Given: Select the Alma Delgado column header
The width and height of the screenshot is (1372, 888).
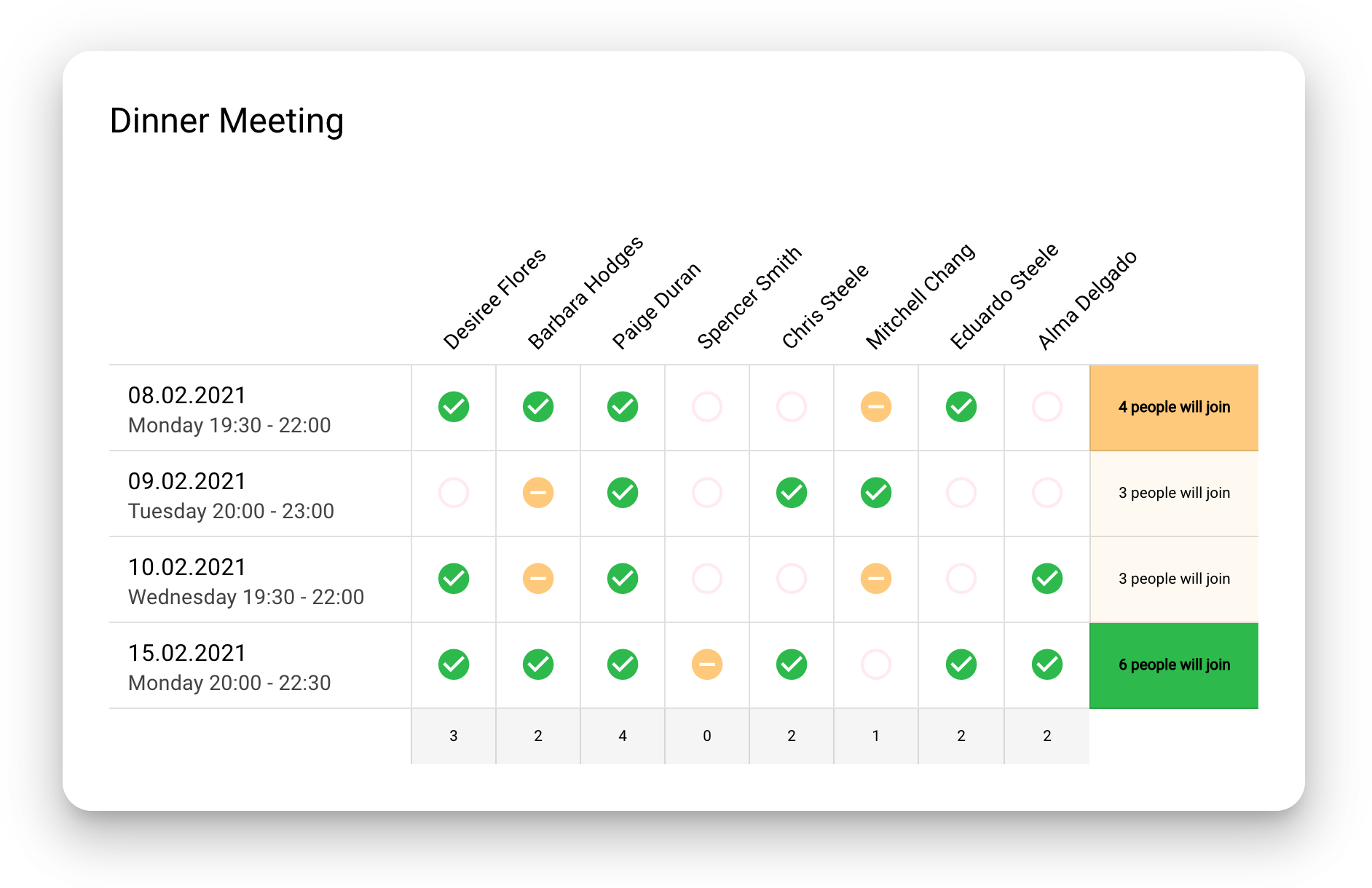Looking at the screenshot, I should coord(1086,300).
